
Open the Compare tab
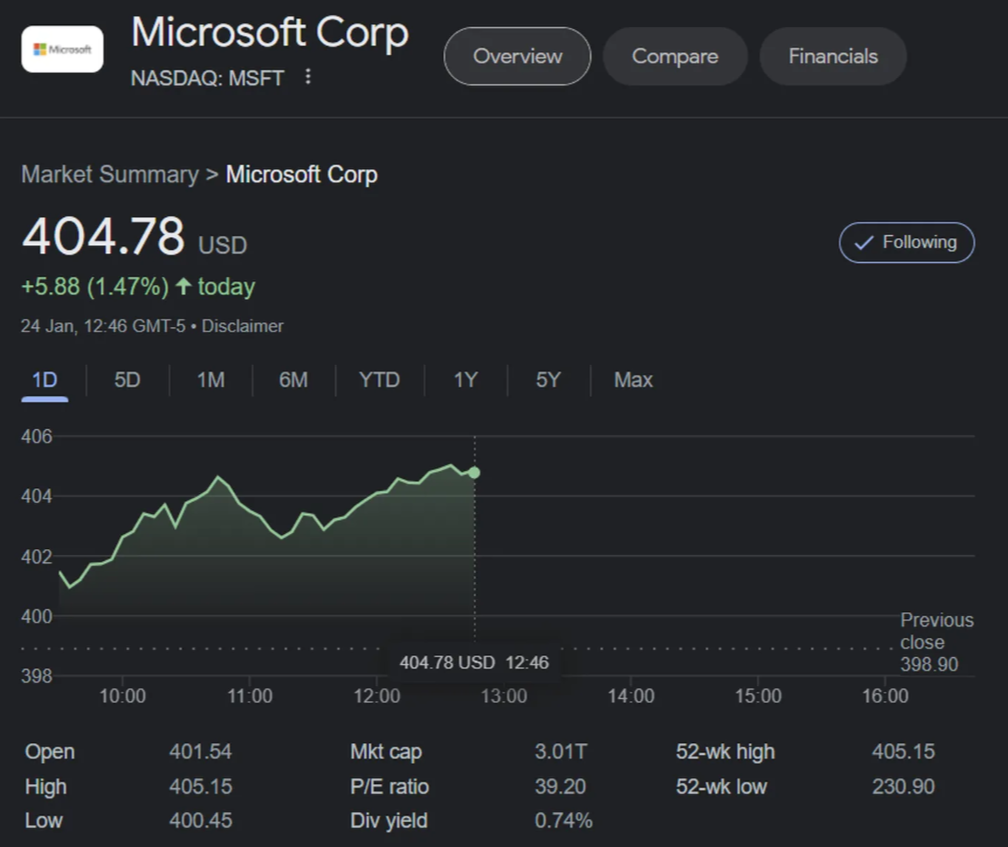675,56
